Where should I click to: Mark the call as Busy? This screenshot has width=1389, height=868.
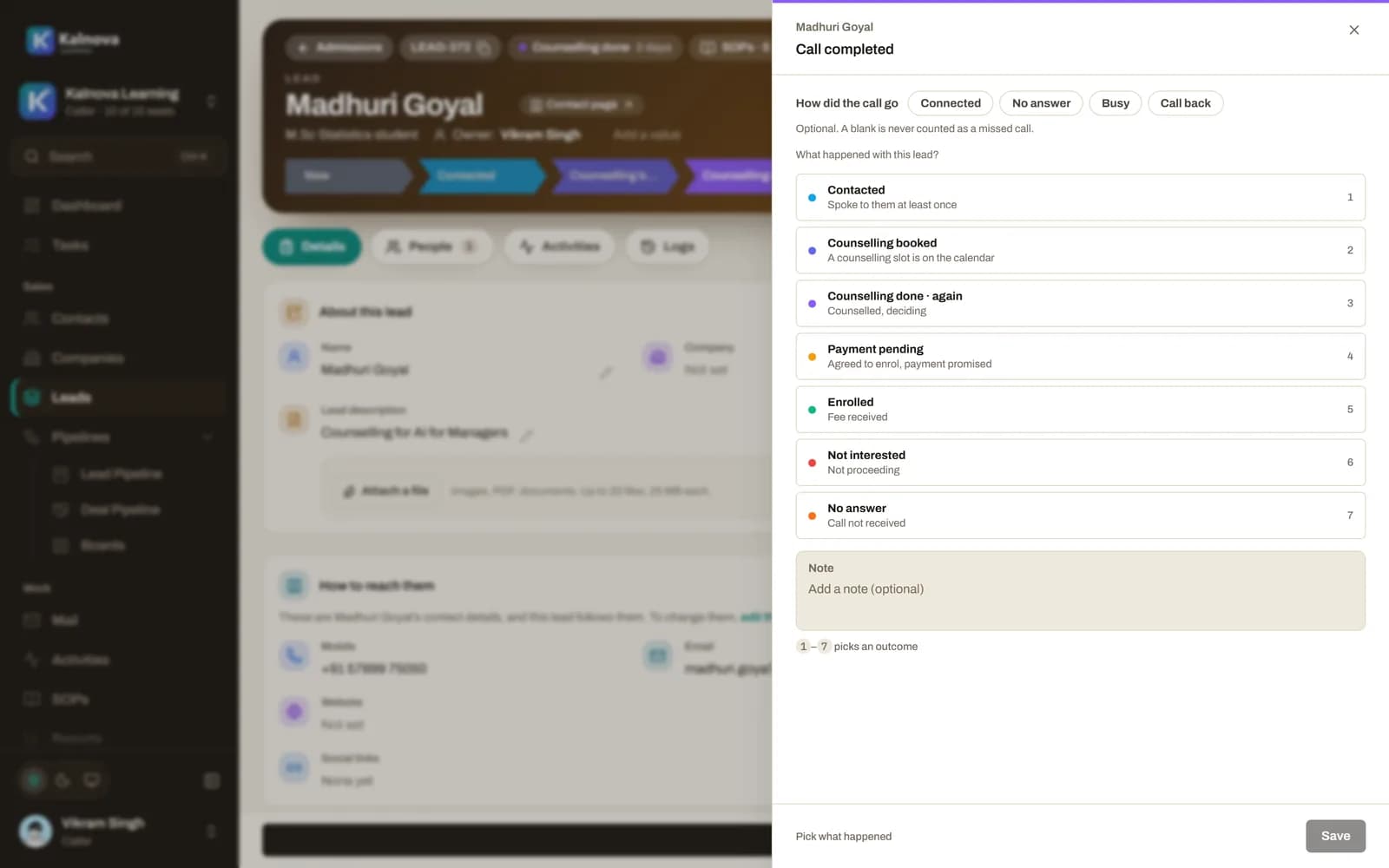pyautogui.click(x=1116, y=103)
